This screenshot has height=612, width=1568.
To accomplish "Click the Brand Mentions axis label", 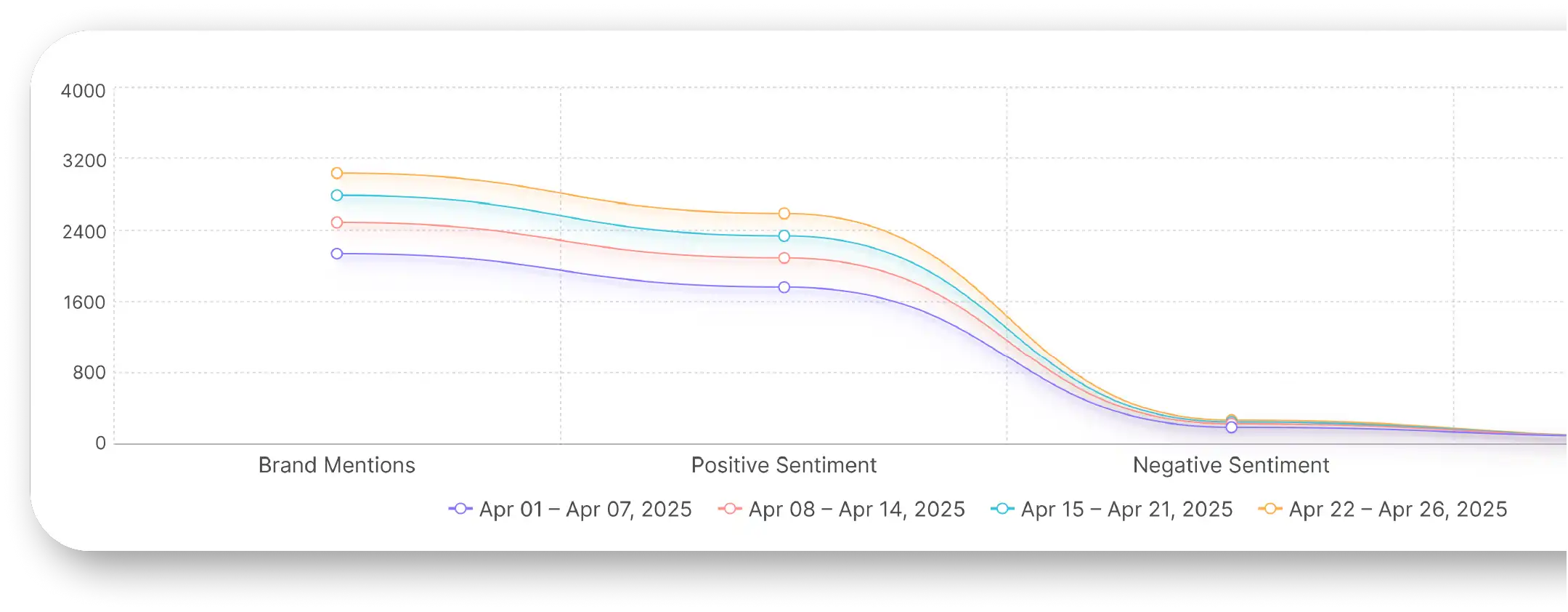I will [337, 465].
